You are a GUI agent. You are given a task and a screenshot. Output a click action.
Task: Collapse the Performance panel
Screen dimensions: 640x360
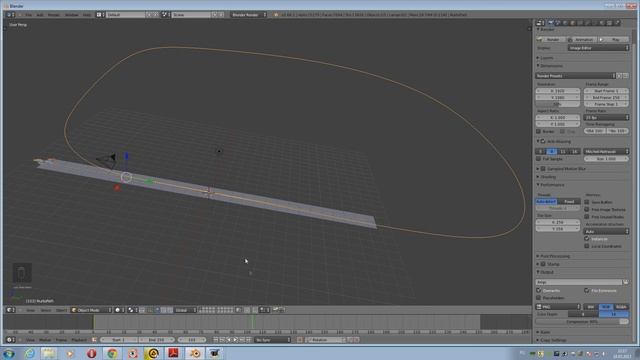(x=551, y=185)
